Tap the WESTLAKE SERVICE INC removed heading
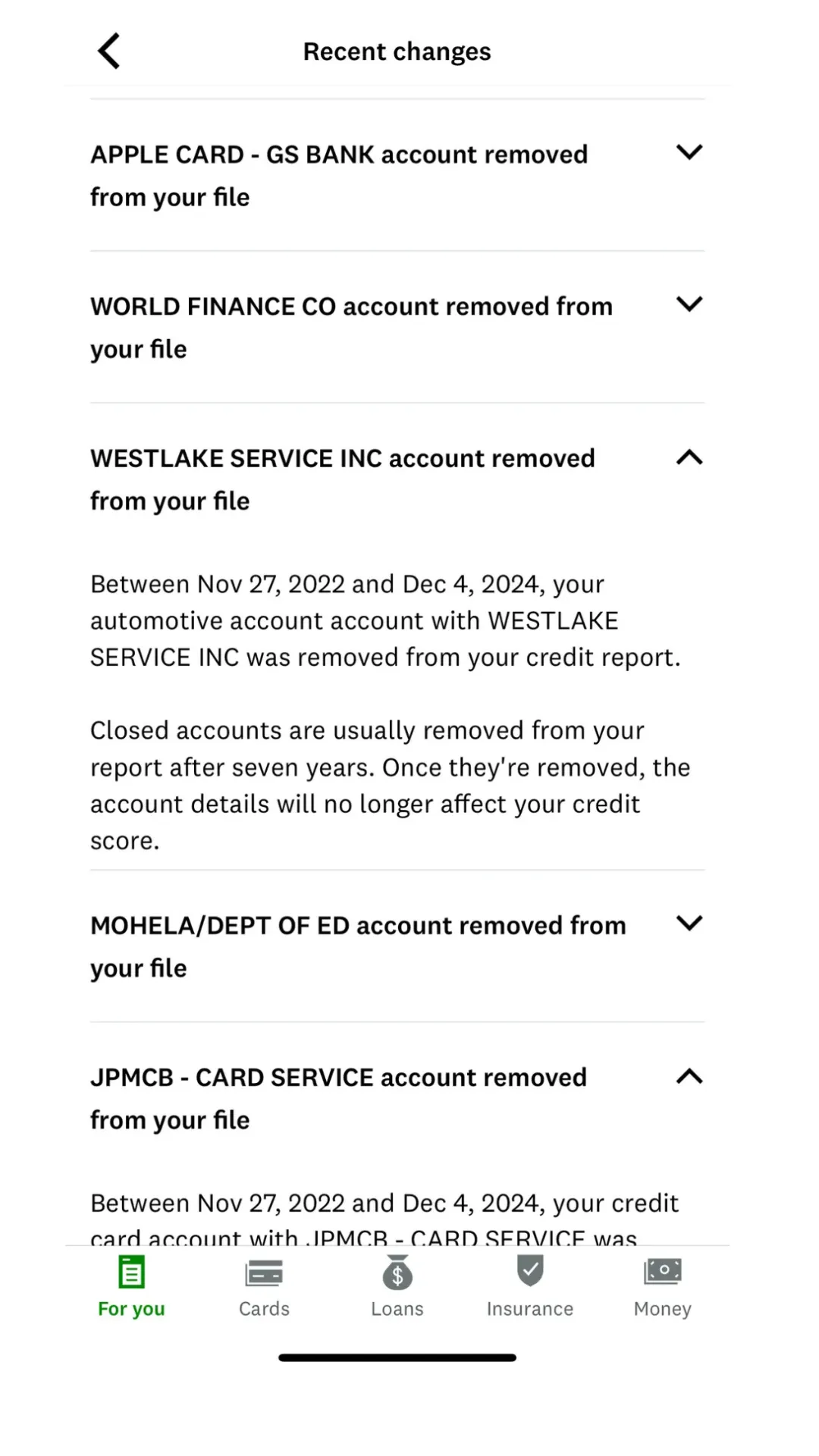 pos(343,479)
